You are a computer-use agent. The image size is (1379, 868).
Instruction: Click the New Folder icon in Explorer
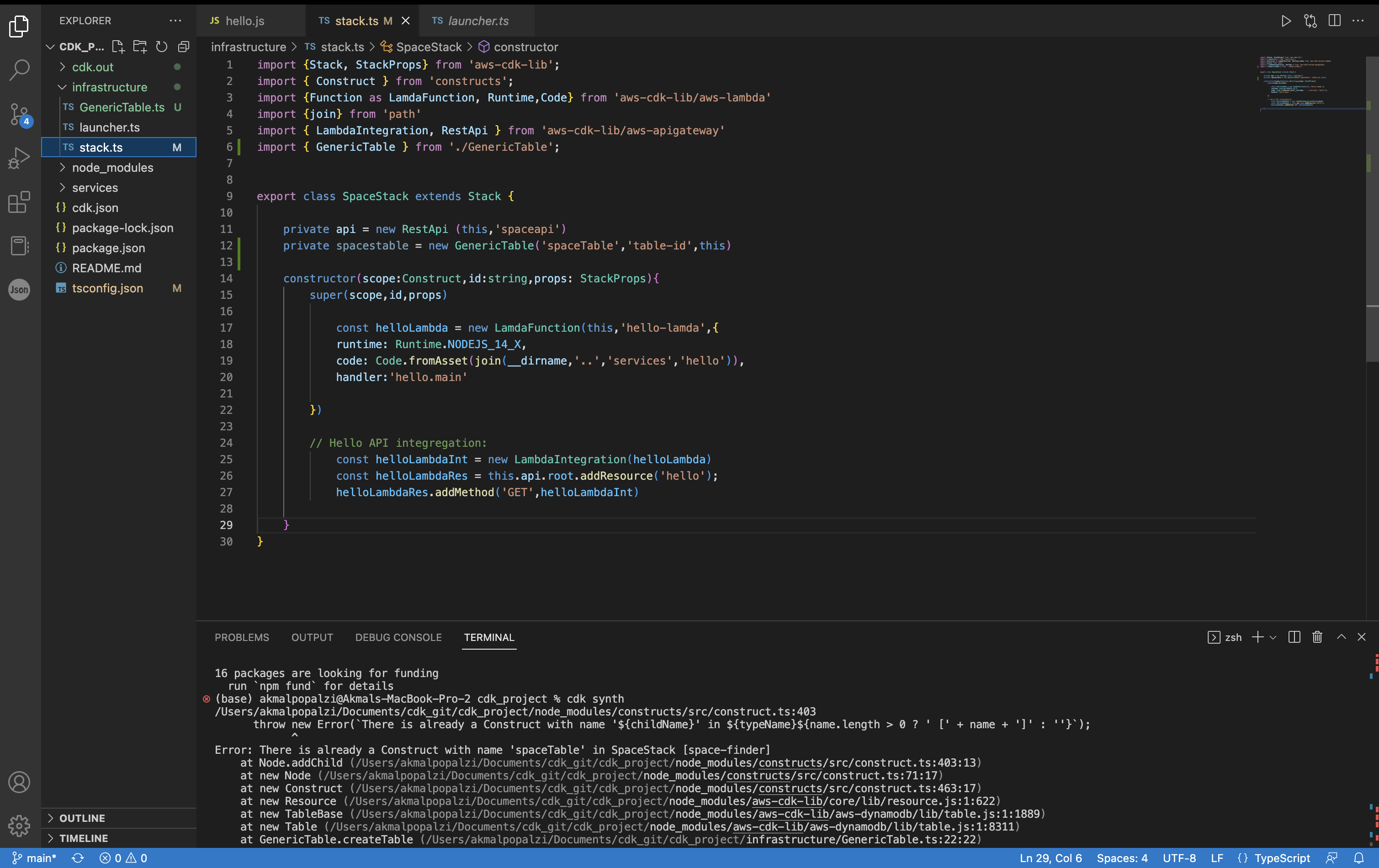point(140,47)
